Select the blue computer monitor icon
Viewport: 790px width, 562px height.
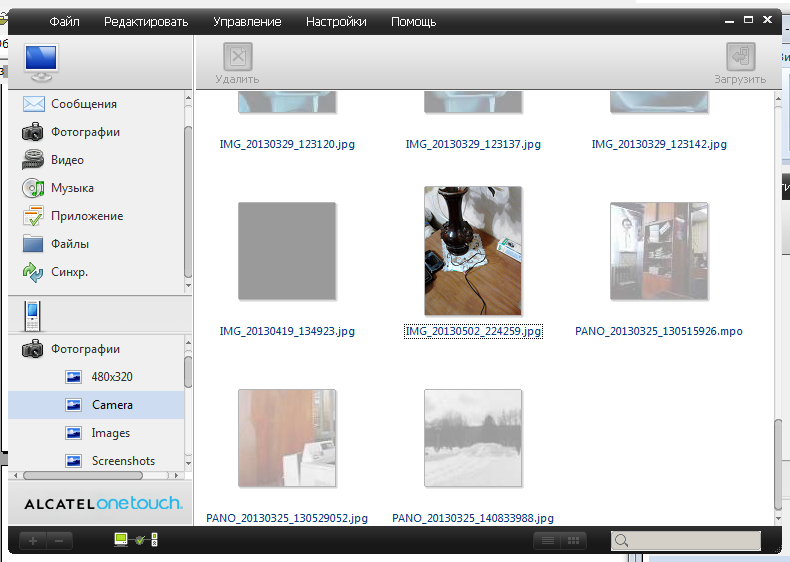click(41, 62)
